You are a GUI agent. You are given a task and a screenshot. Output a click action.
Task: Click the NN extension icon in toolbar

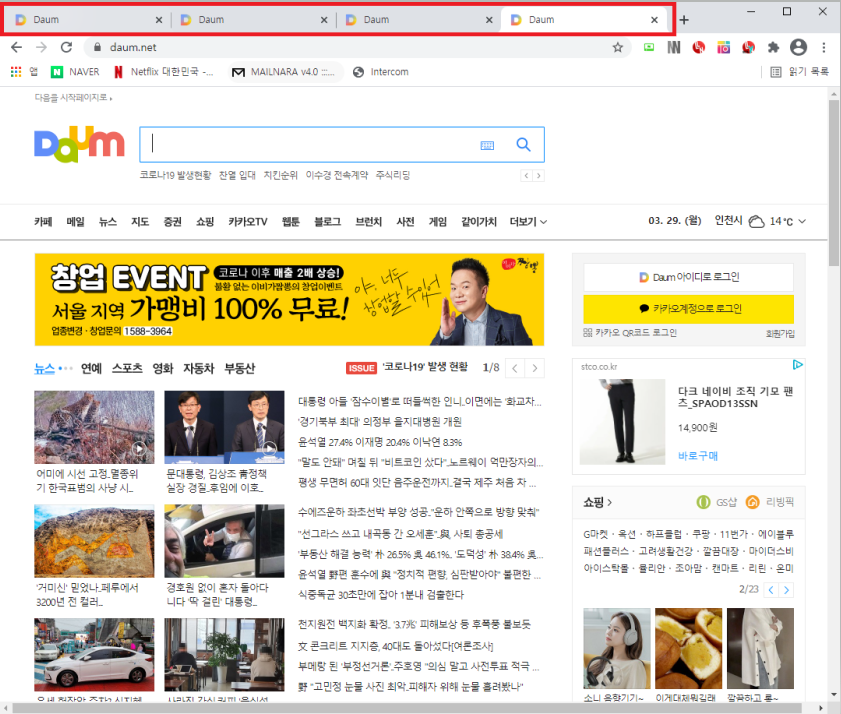[674, 47]
